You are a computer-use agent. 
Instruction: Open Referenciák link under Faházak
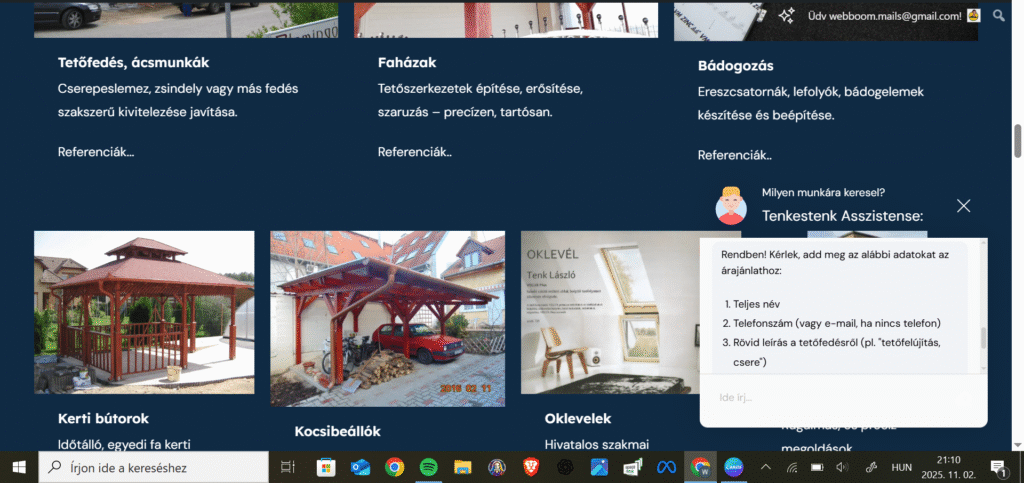(415, 152)
